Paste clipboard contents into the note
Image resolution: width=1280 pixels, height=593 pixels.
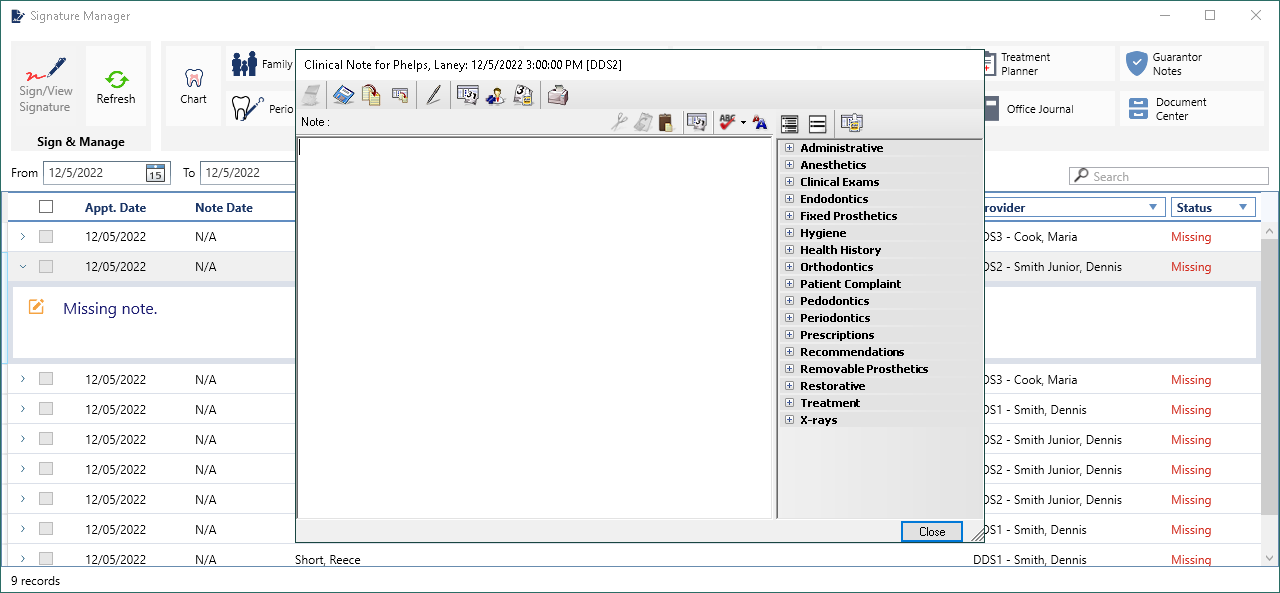pyautogui.click(x=666, y=123)
